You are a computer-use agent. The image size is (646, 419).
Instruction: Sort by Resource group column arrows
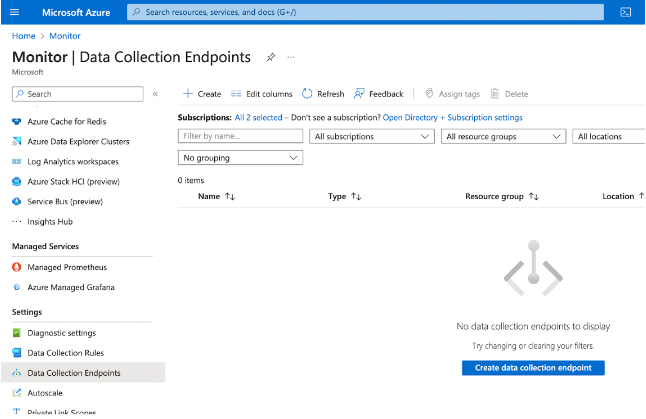[534, 197]
